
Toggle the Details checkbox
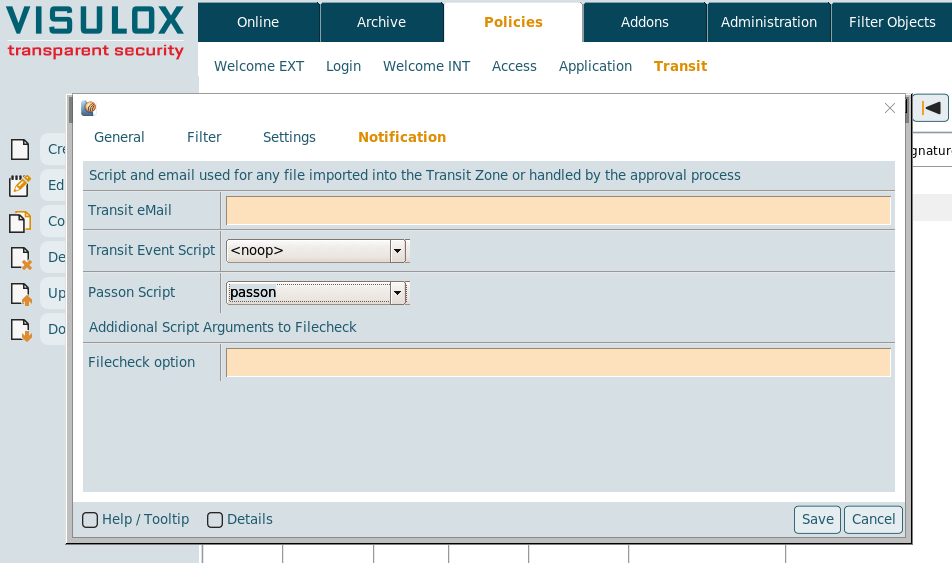pyautogui.click(x=215, y=520)
